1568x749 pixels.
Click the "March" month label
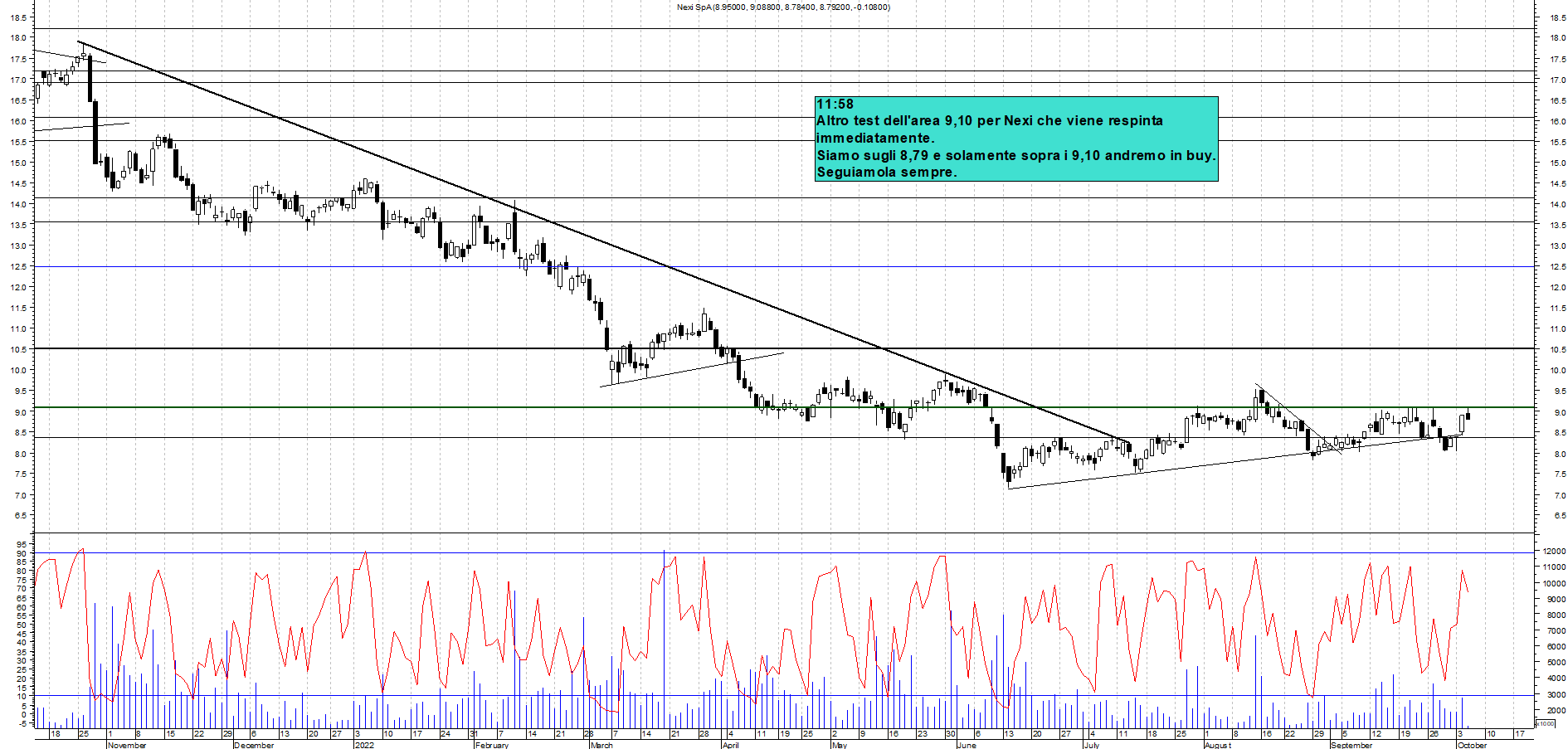601,745
